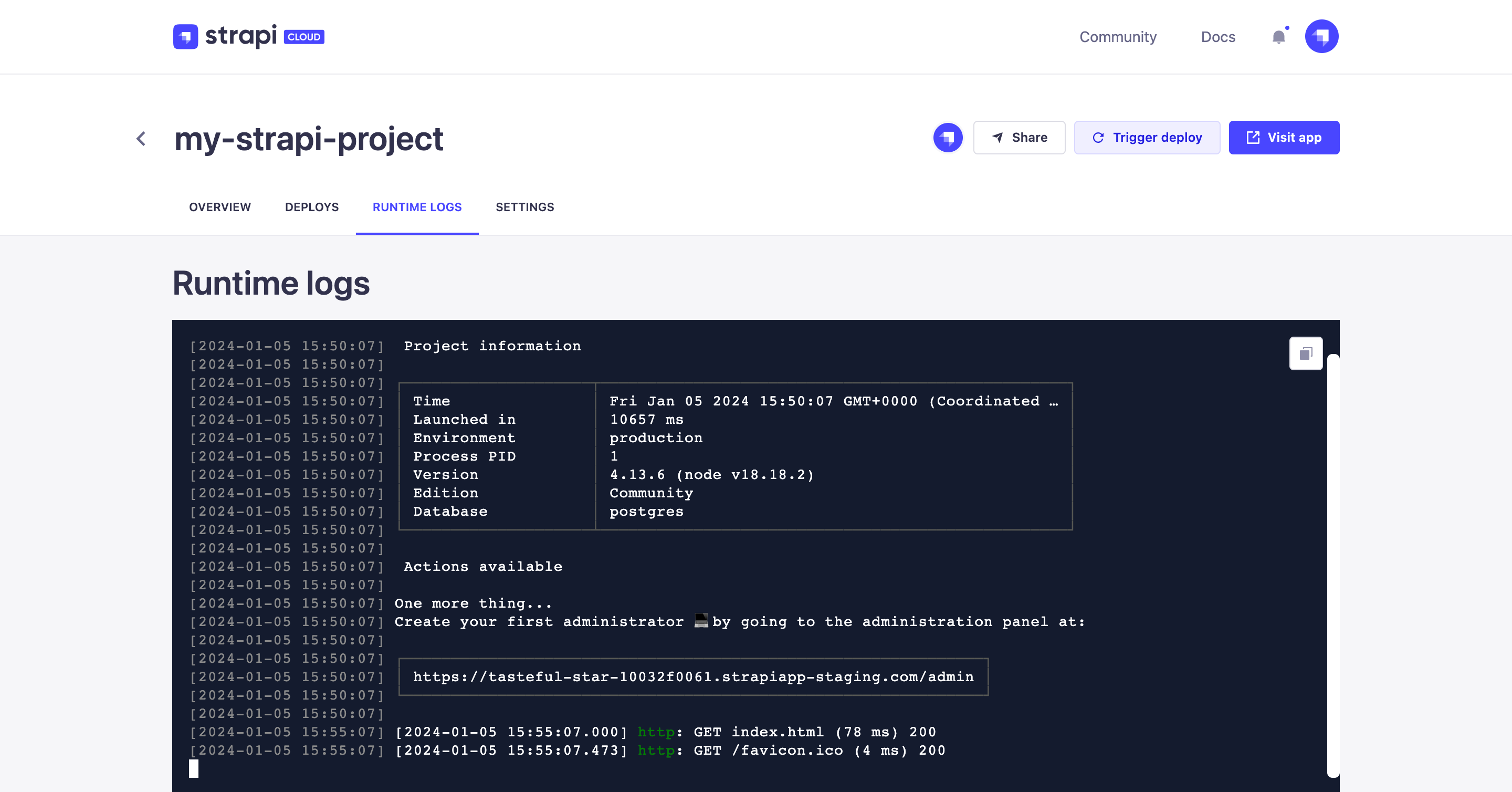Open your account avatar menu
Viewport: 1512px width, 792px height.
click(x=1321, y=36)
